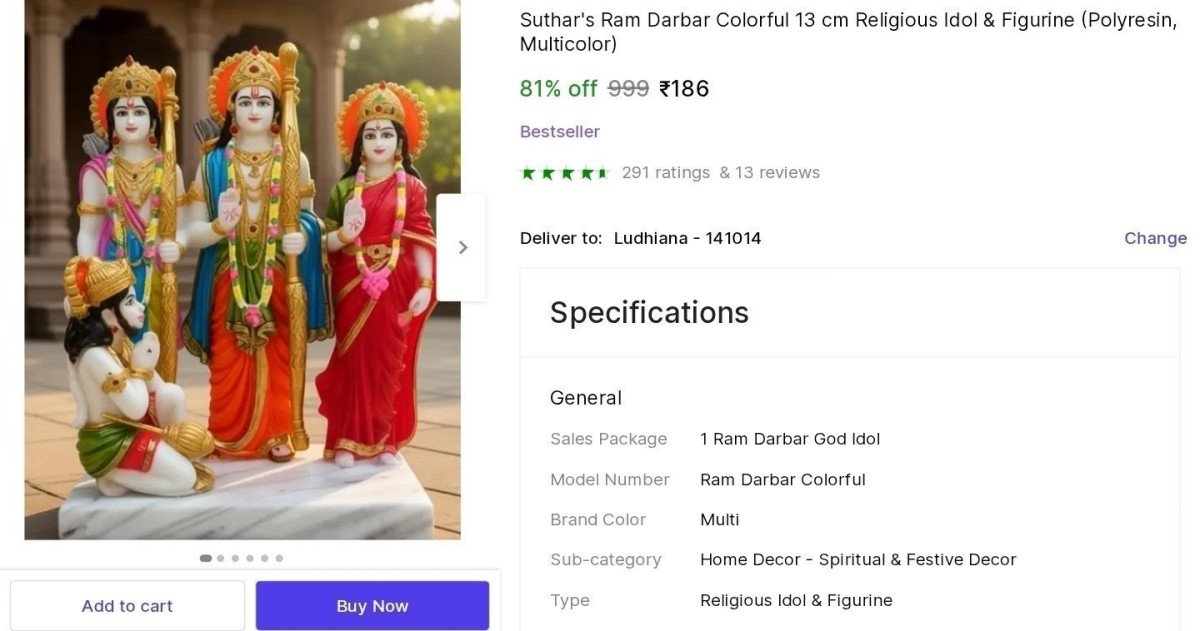Click the Model Number value
The image size is (1200, 631).
point(782,480)
